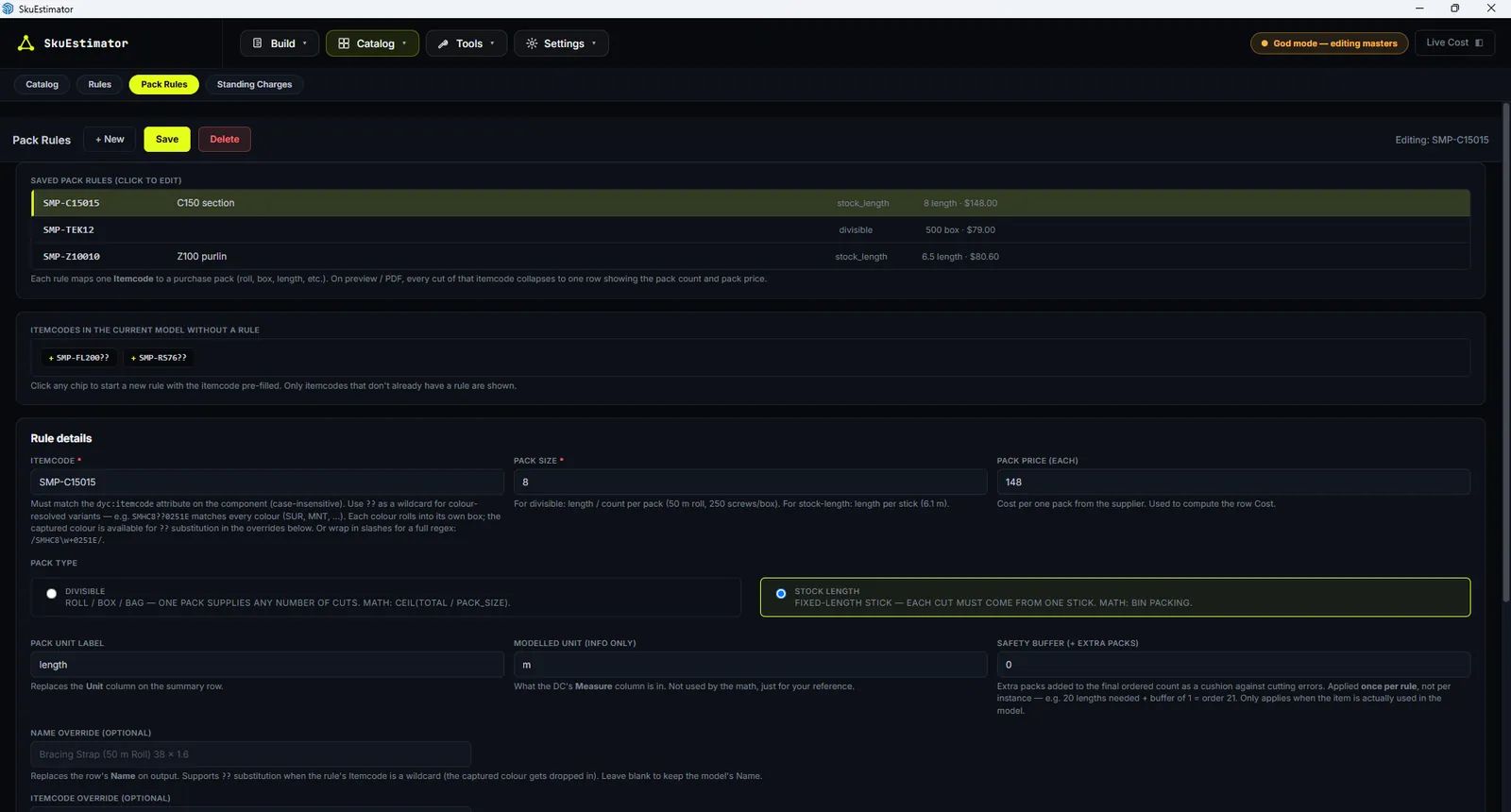Open the Live Cost panel

1454,42
